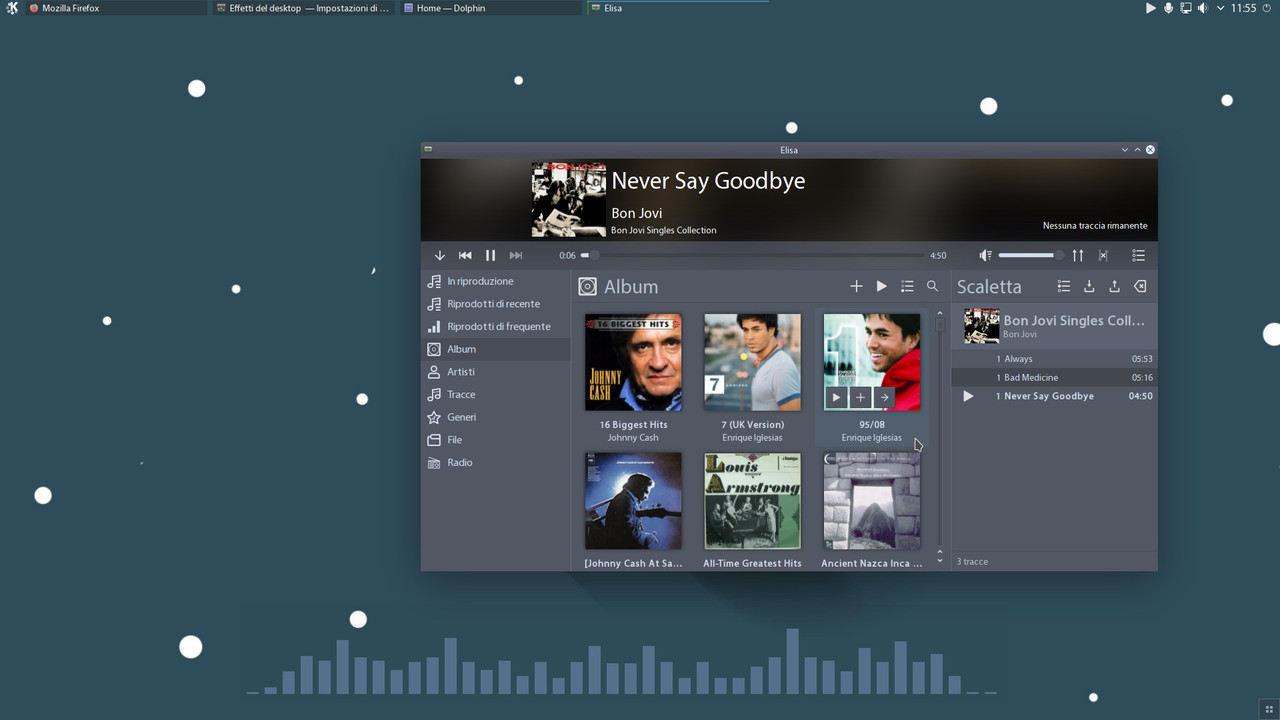Image resolution: width=1280 pixels, height=720 pixels.
Task: Open the 16 Biggest Hits album cover
Action: click(x=633, y=362)
